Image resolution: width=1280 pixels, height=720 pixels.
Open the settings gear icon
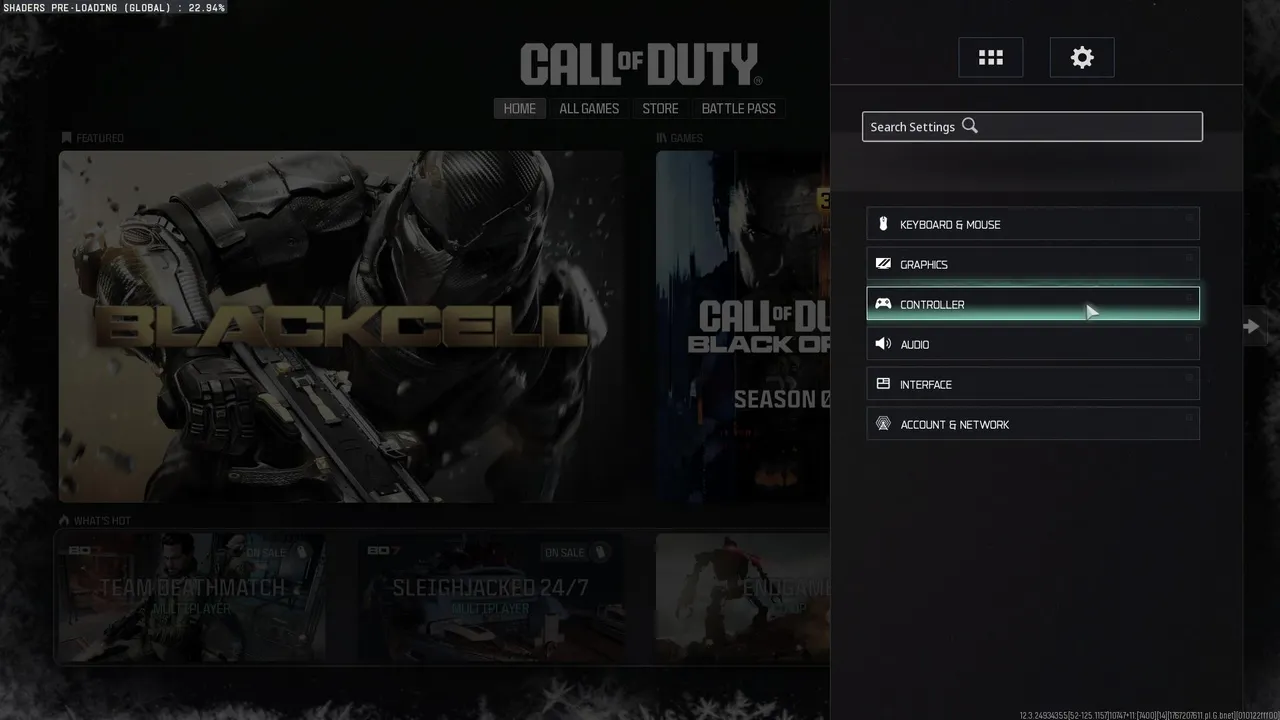click(x=1082, y=57)
